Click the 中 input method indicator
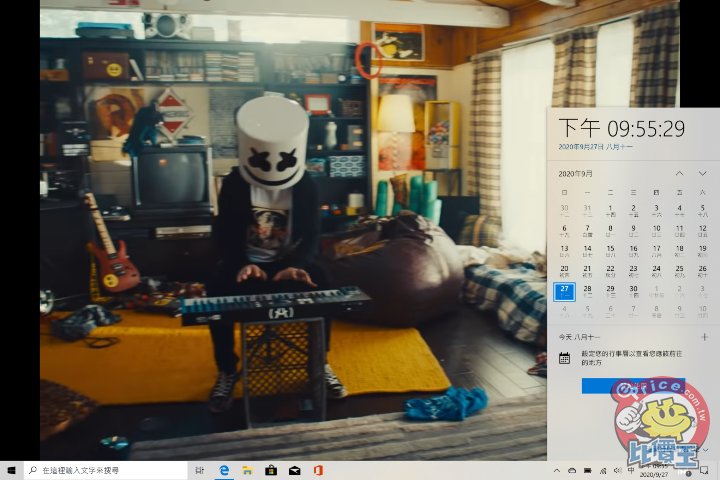The width and height of the screenshot is (720, 480). [631, 470]
